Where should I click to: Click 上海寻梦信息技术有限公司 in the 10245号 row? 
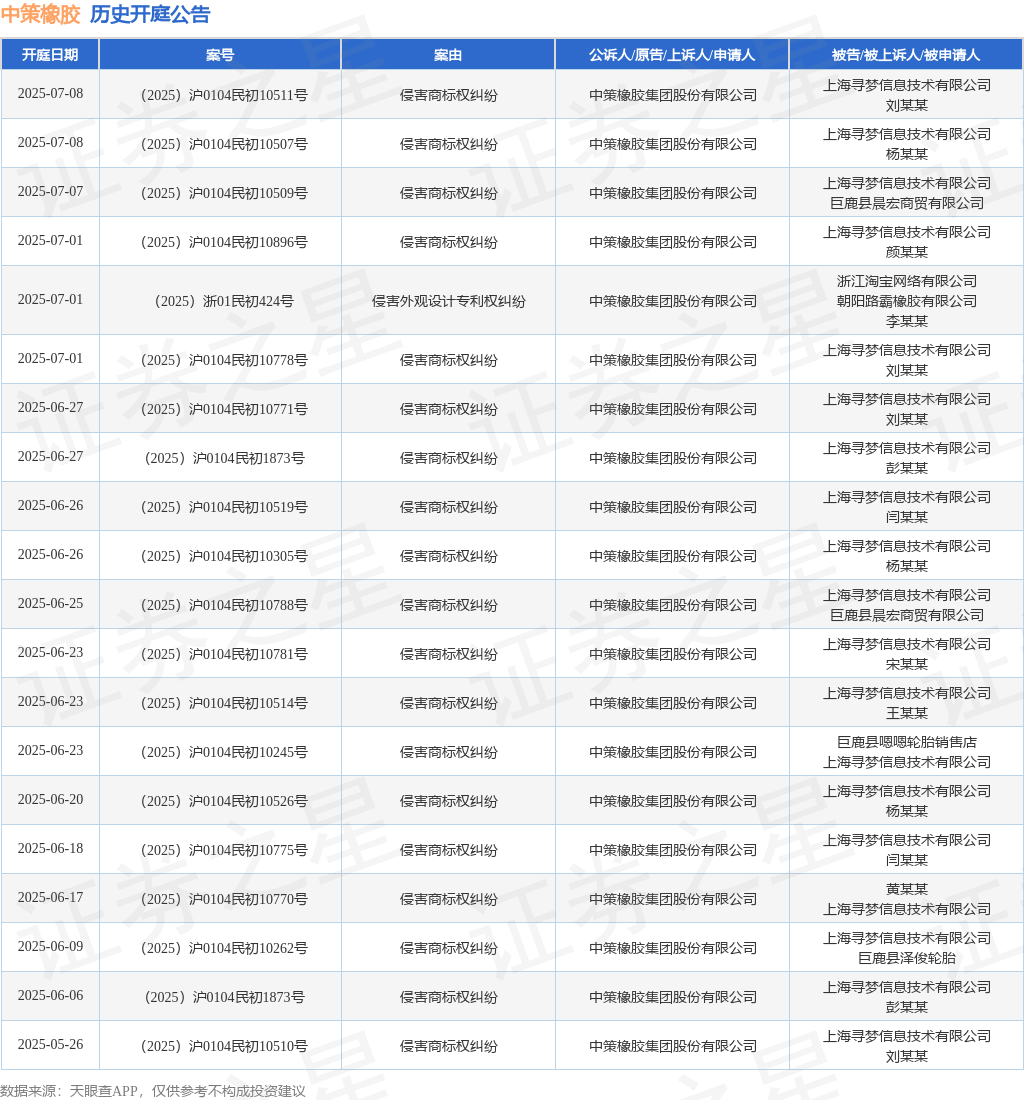(907, 763)
